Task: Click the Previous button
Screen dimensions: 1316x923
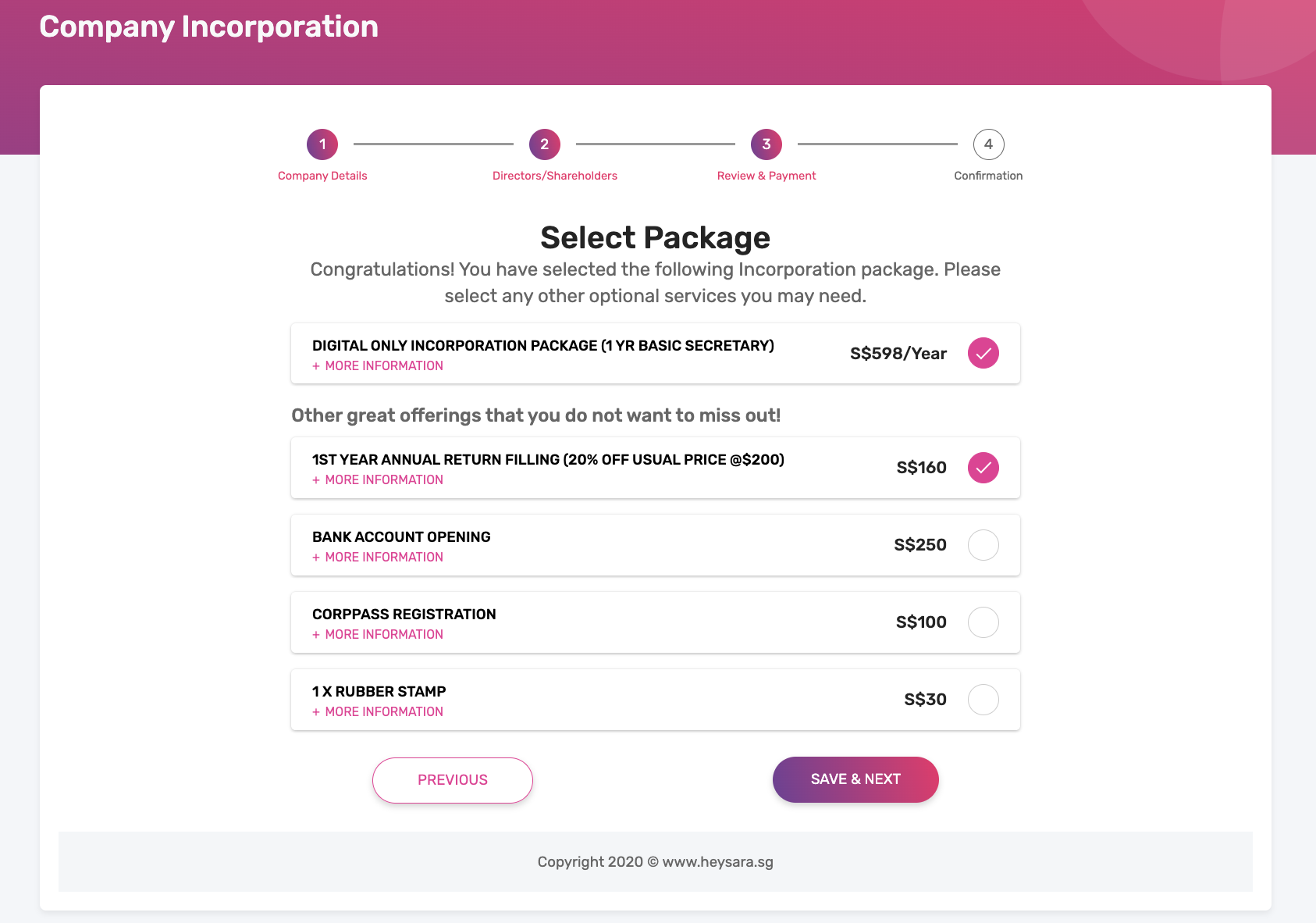Action: pos(453,780)
